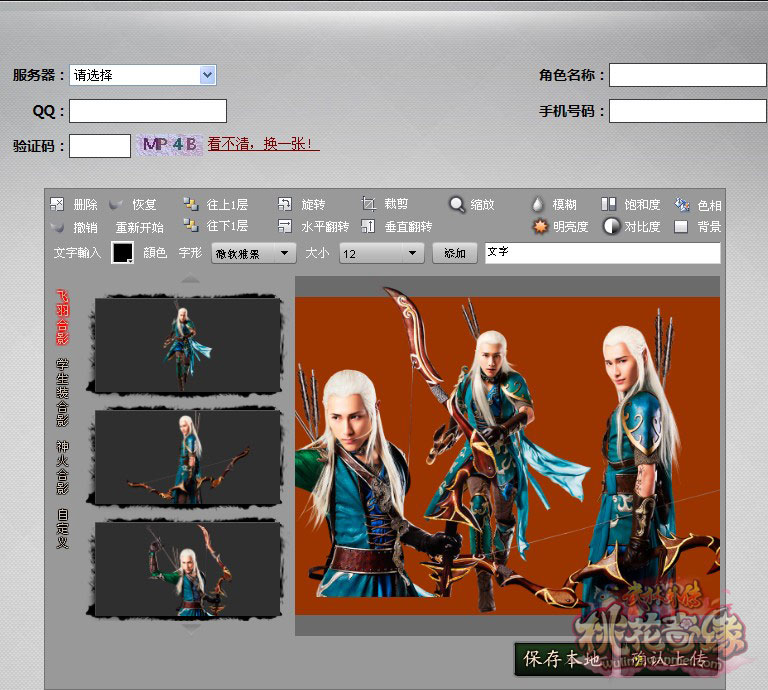
Task: Click the saturation (饱和度) icon
Action: click(x=608, y=204)
